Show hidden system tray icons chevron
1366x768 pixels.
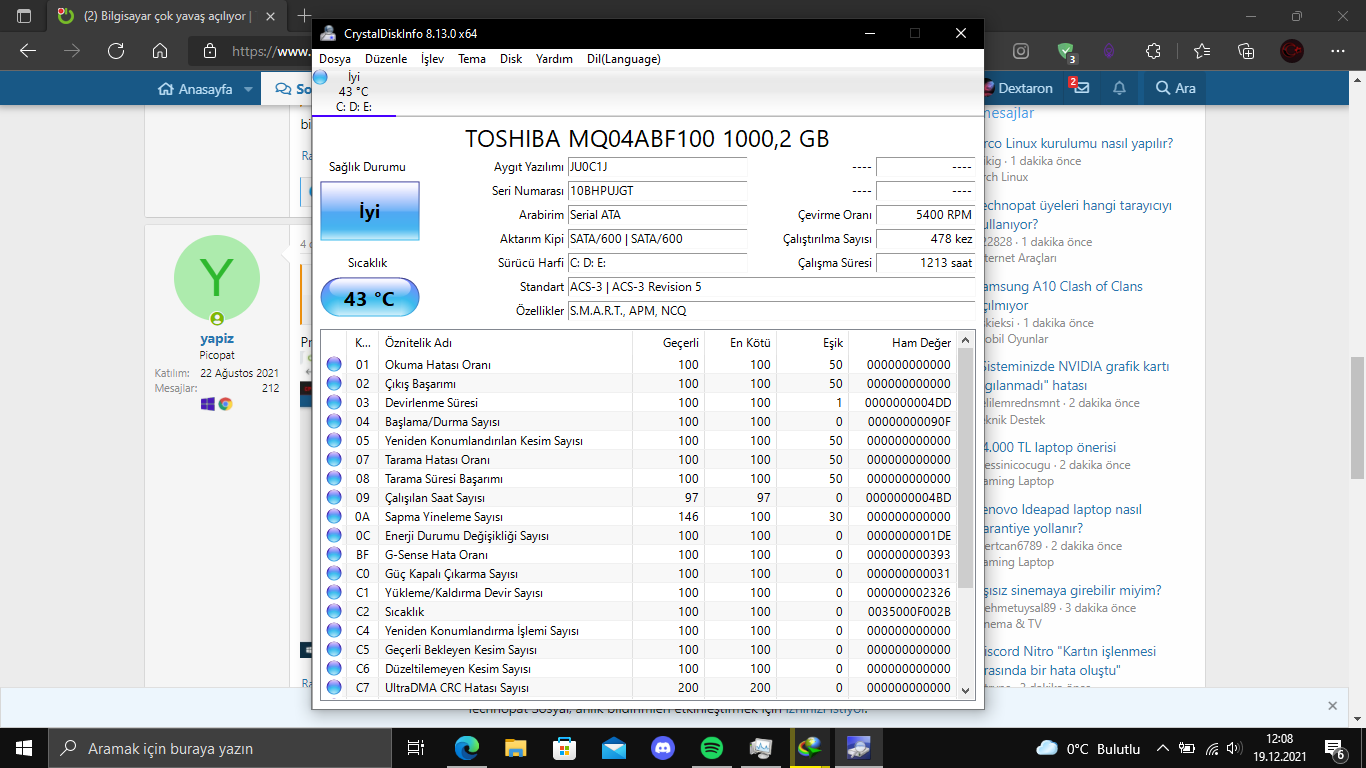[x=1163, y=748]
